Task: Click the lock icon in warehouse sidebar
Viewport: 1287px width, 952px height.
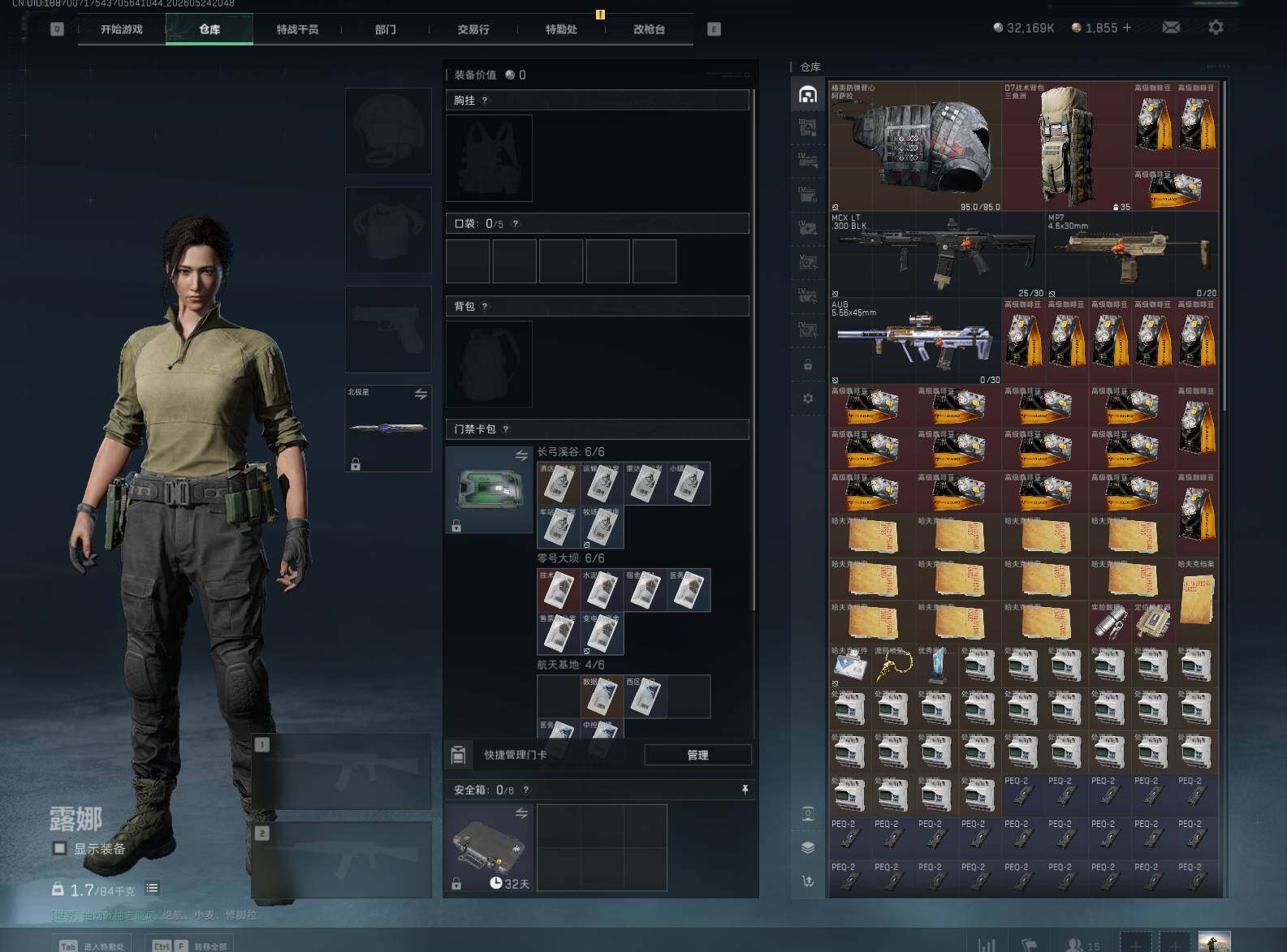Action: [808, 364]
